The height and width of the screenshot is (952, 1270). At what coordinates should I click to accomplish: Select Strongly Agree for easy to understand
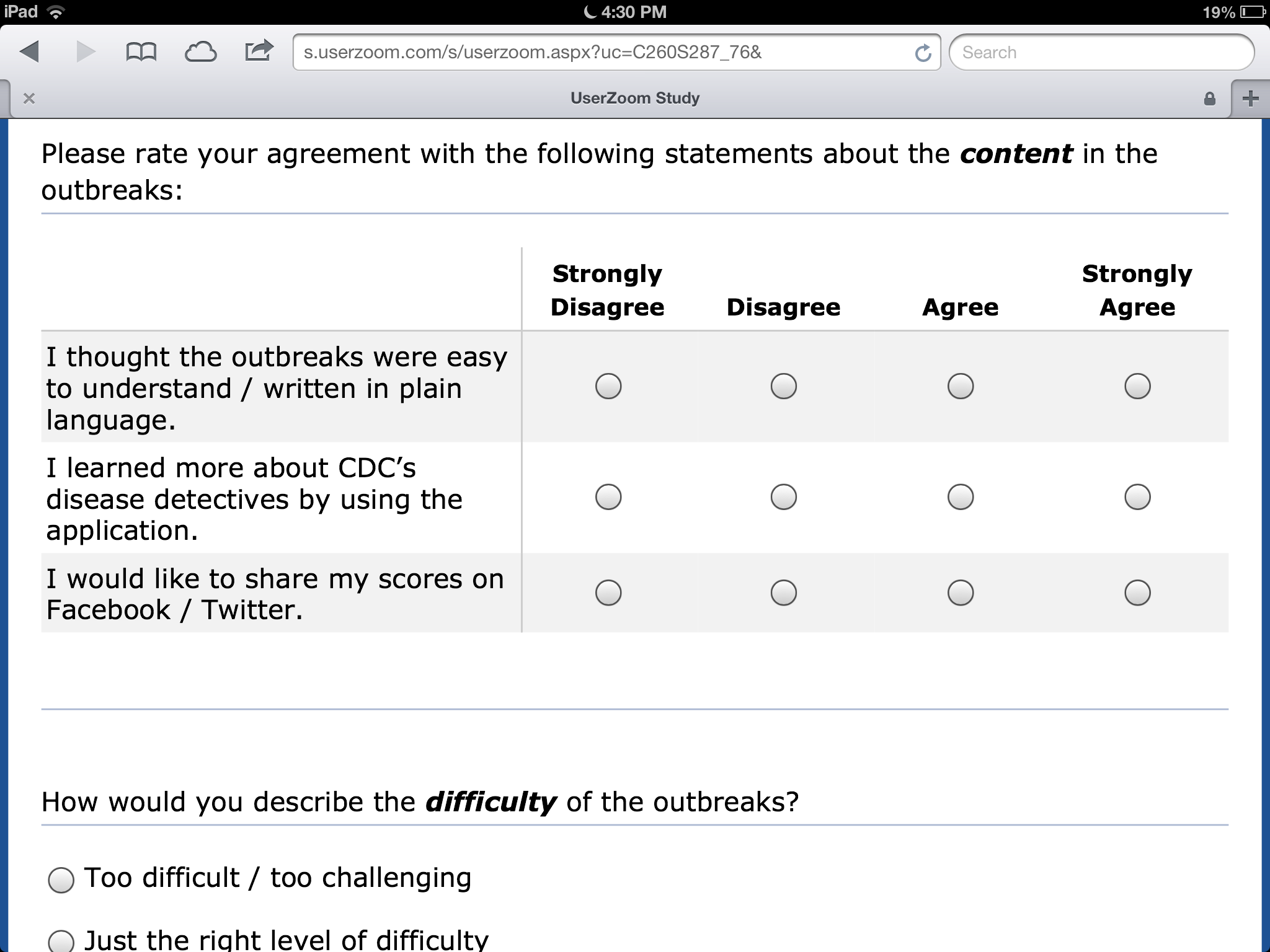click(1137, 386)
